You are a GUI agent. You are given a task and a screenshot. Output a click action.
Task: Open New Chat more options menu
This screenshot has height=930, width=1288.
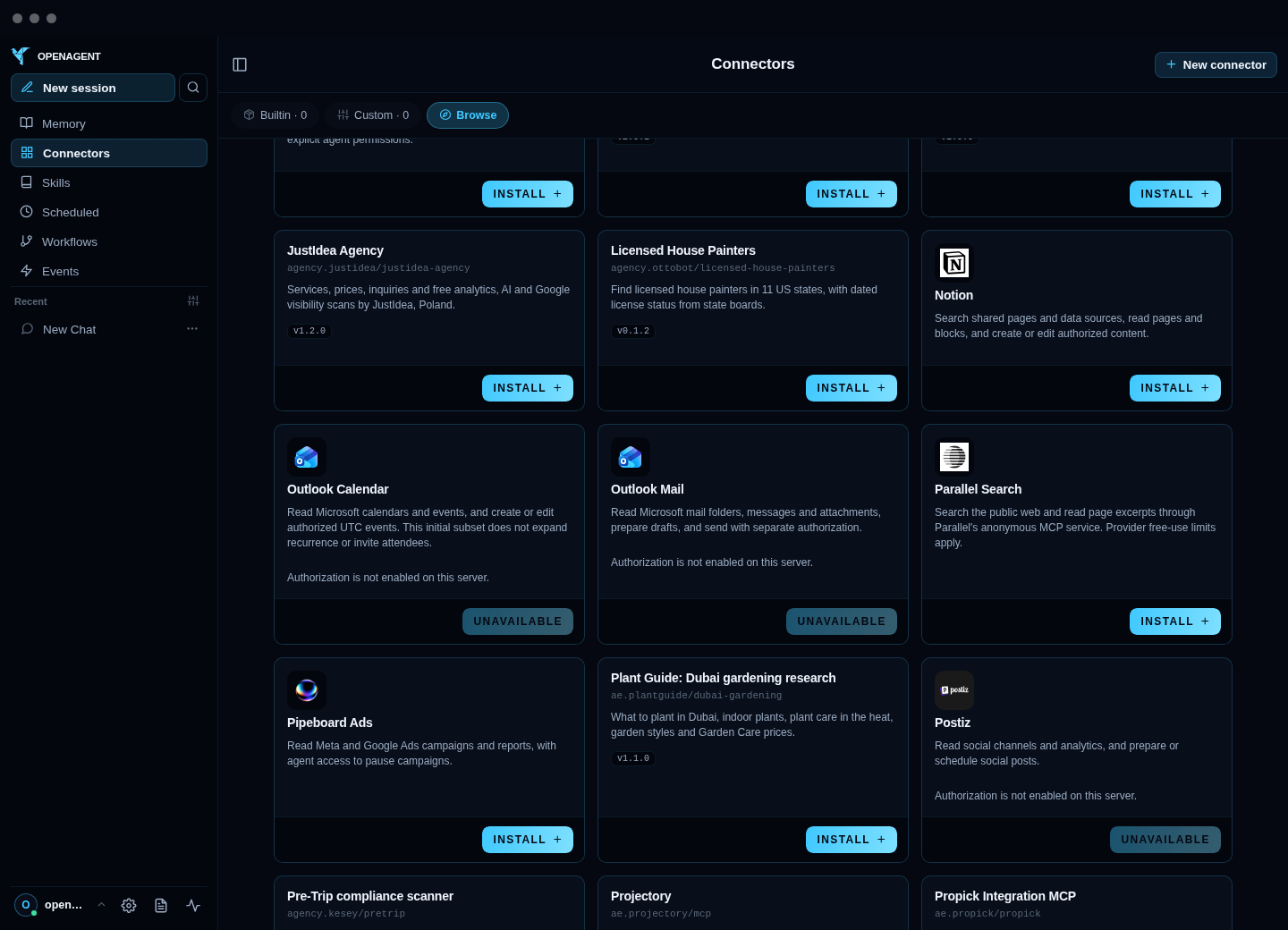pos(192,329)
